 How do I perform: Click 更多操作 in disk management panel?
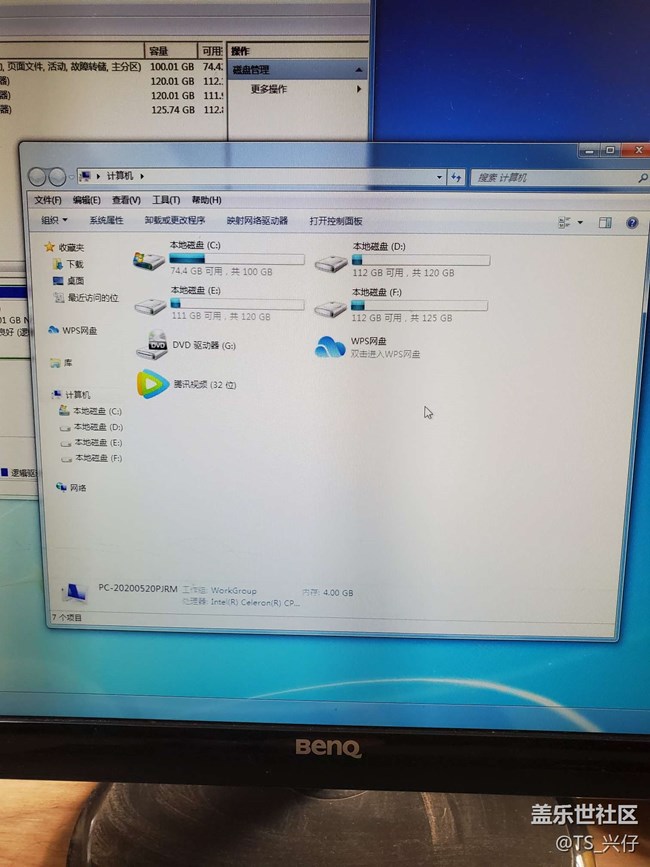[x=268, y=89]
